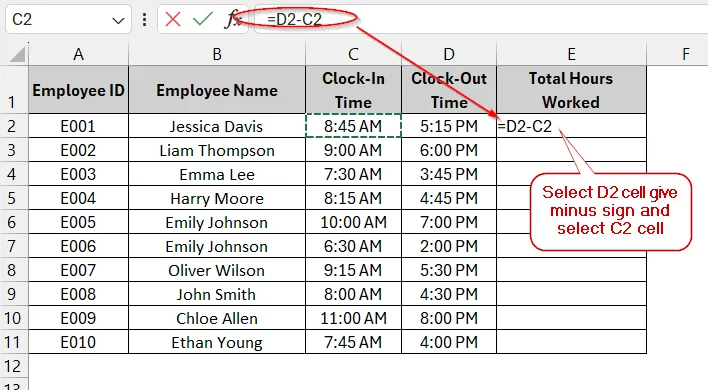Select cell containing E010

[79, 342]
